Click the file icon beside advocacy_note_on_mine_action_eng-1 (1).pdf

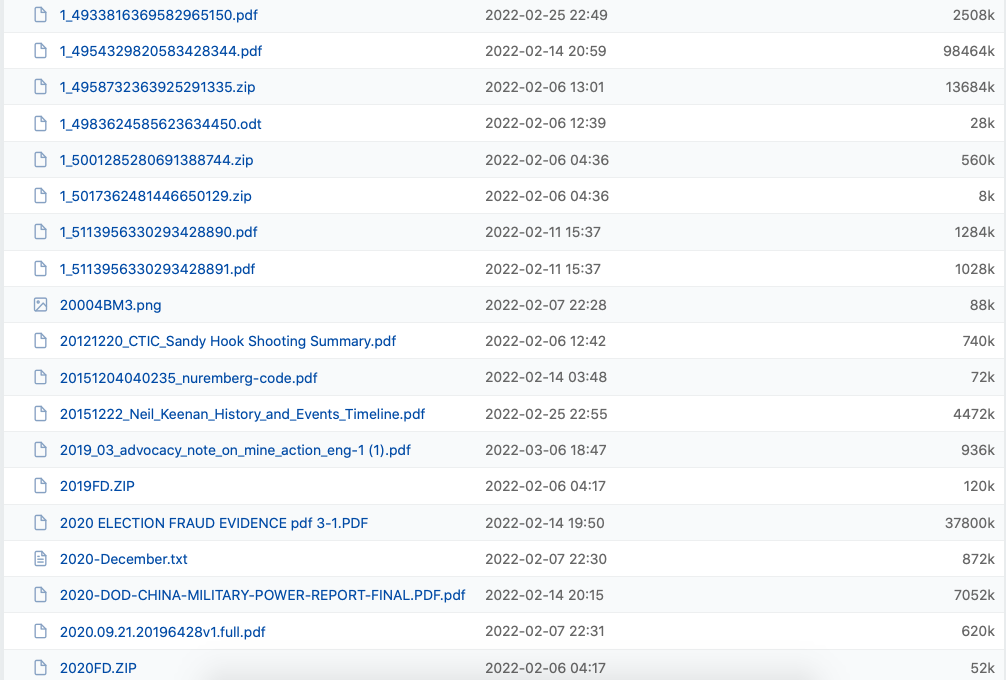(40, 450)
